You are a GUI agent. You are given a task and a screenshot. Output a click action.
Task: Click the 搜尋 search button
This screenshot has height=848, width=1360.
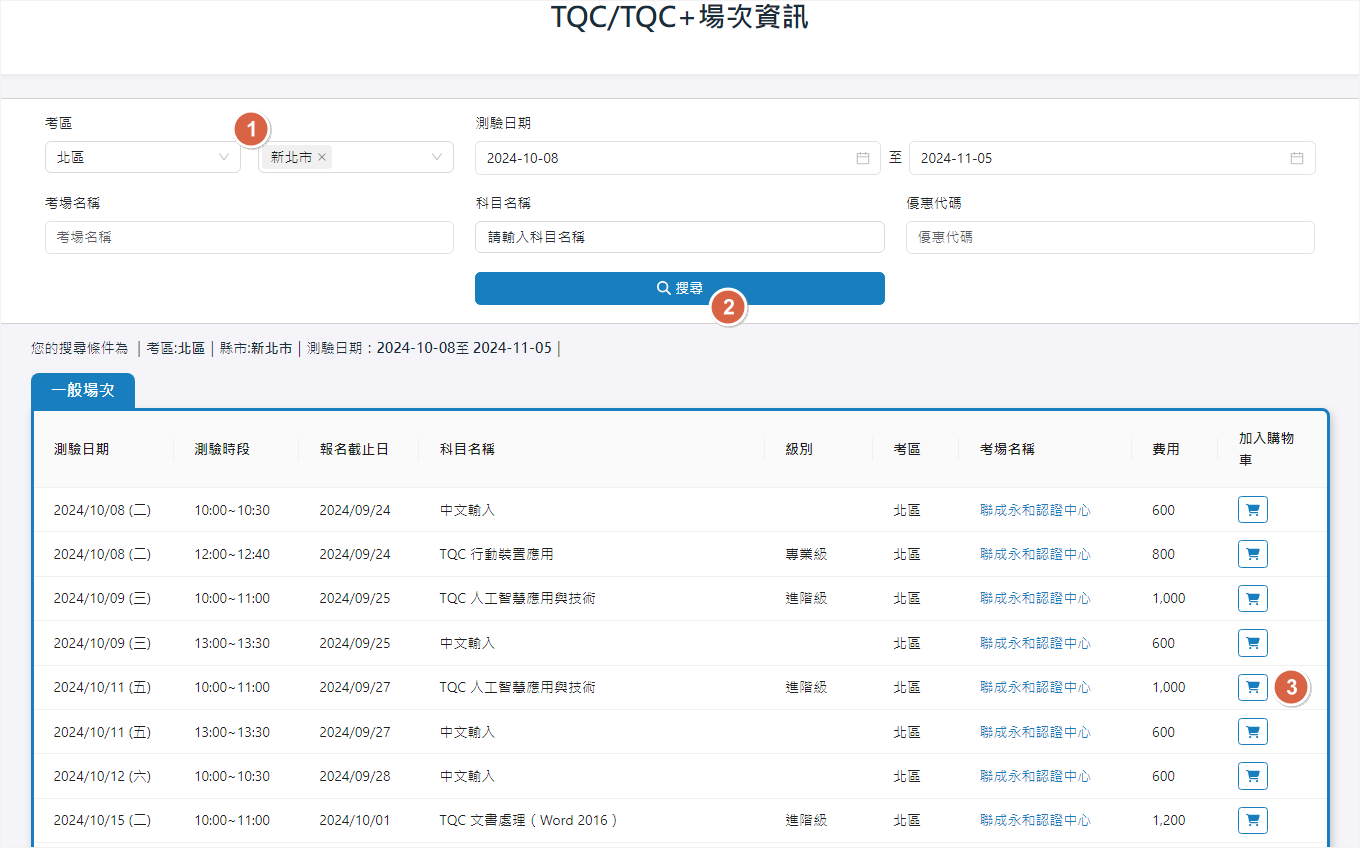[x=680, y=288]
